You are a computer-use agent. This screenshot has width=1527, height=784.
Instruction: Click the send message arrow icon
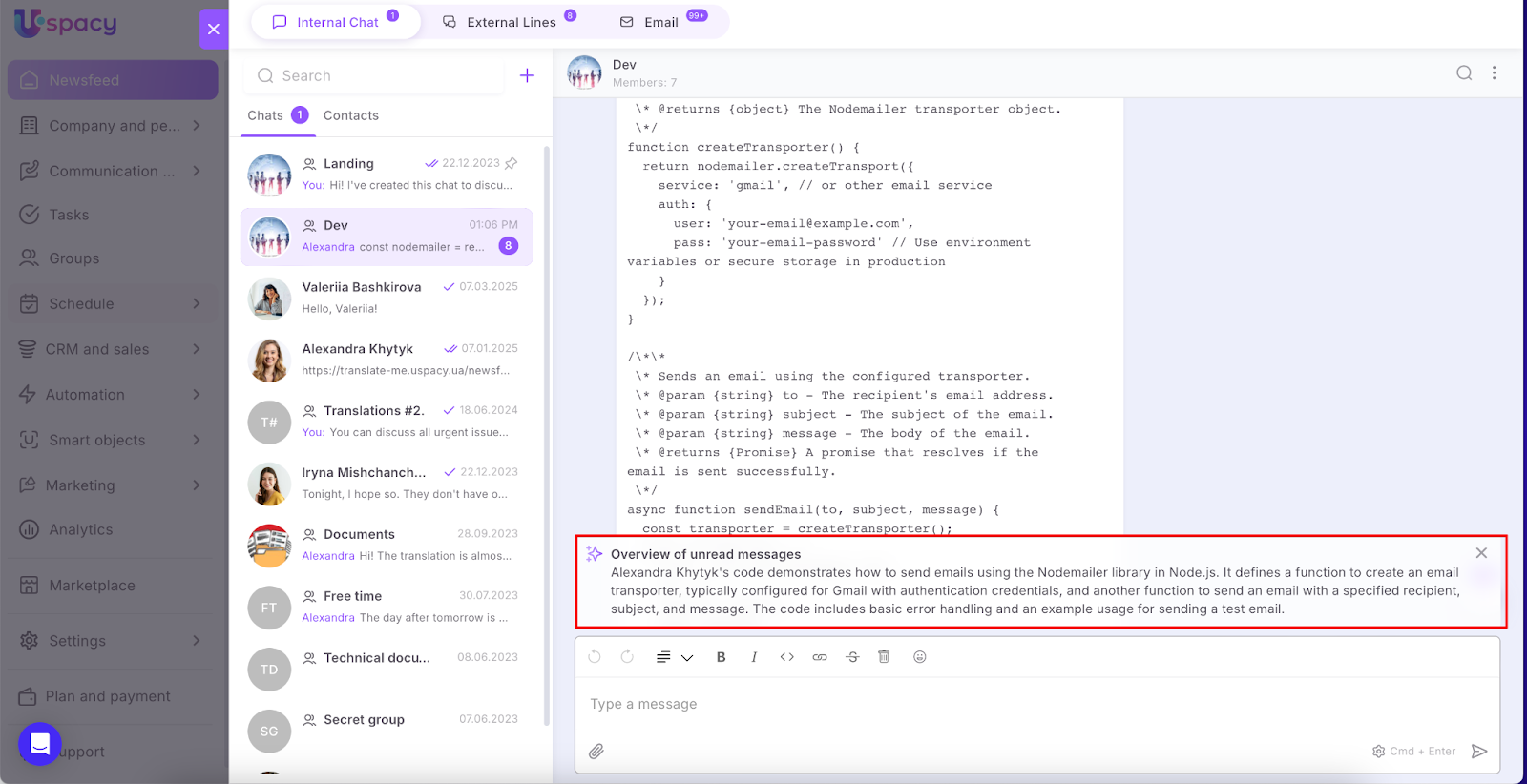(x=1479, y=752)
